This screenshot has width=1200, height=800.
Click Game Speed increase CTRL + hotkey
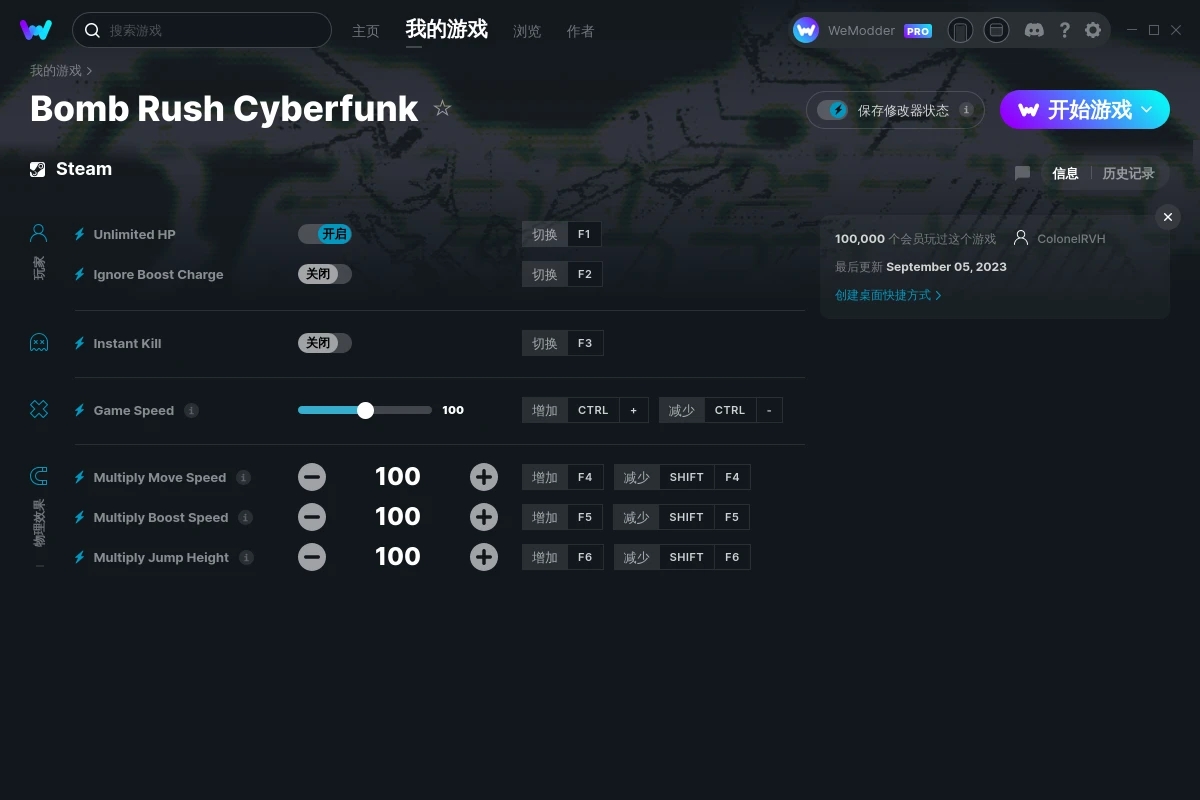coord(585,410)
